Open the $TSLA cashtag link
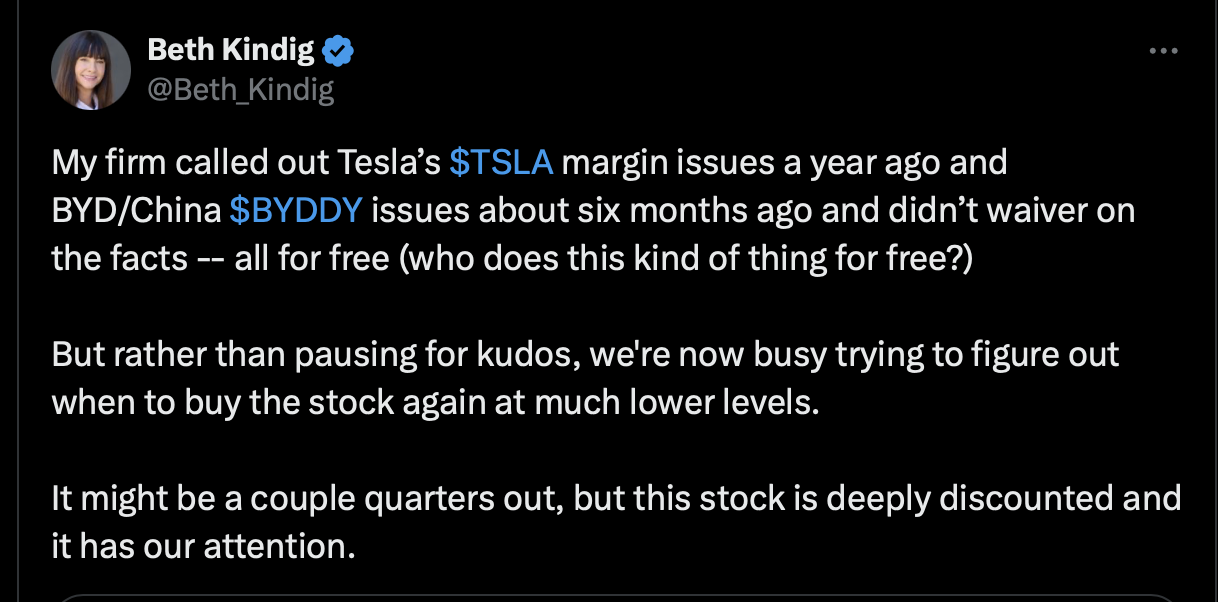This screenshot has width=1218, height=602. coord(501,163)
